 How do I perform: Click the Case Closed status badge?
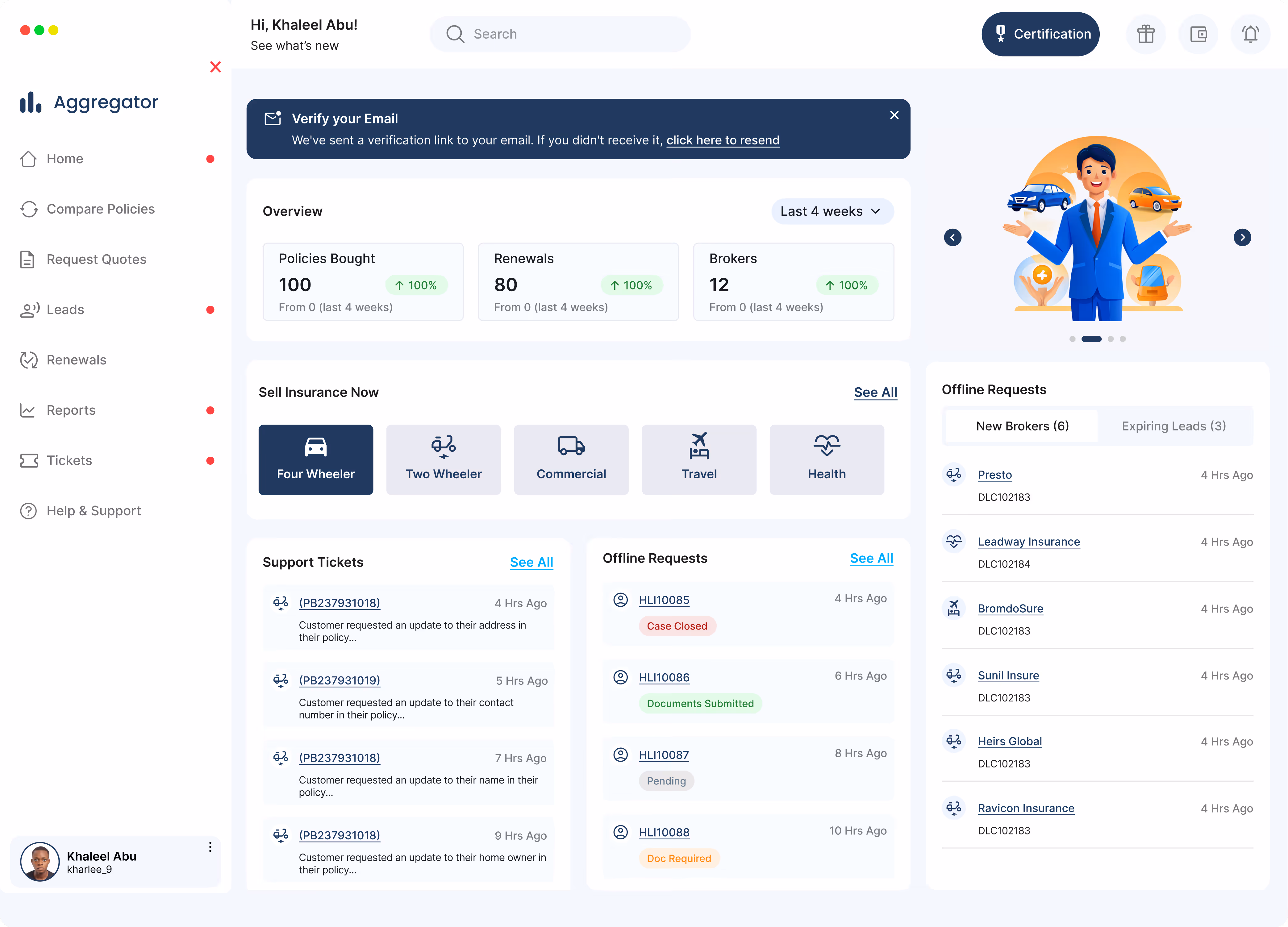coord(677,626)
